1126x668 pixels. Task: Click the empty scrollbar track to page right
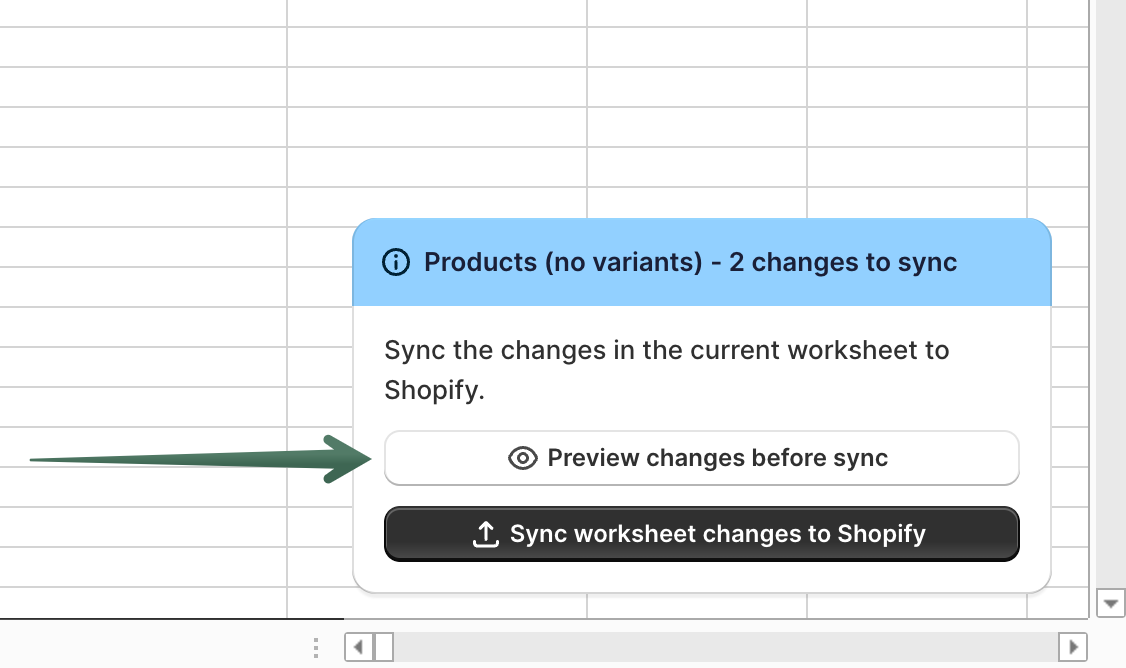(700, 647)
